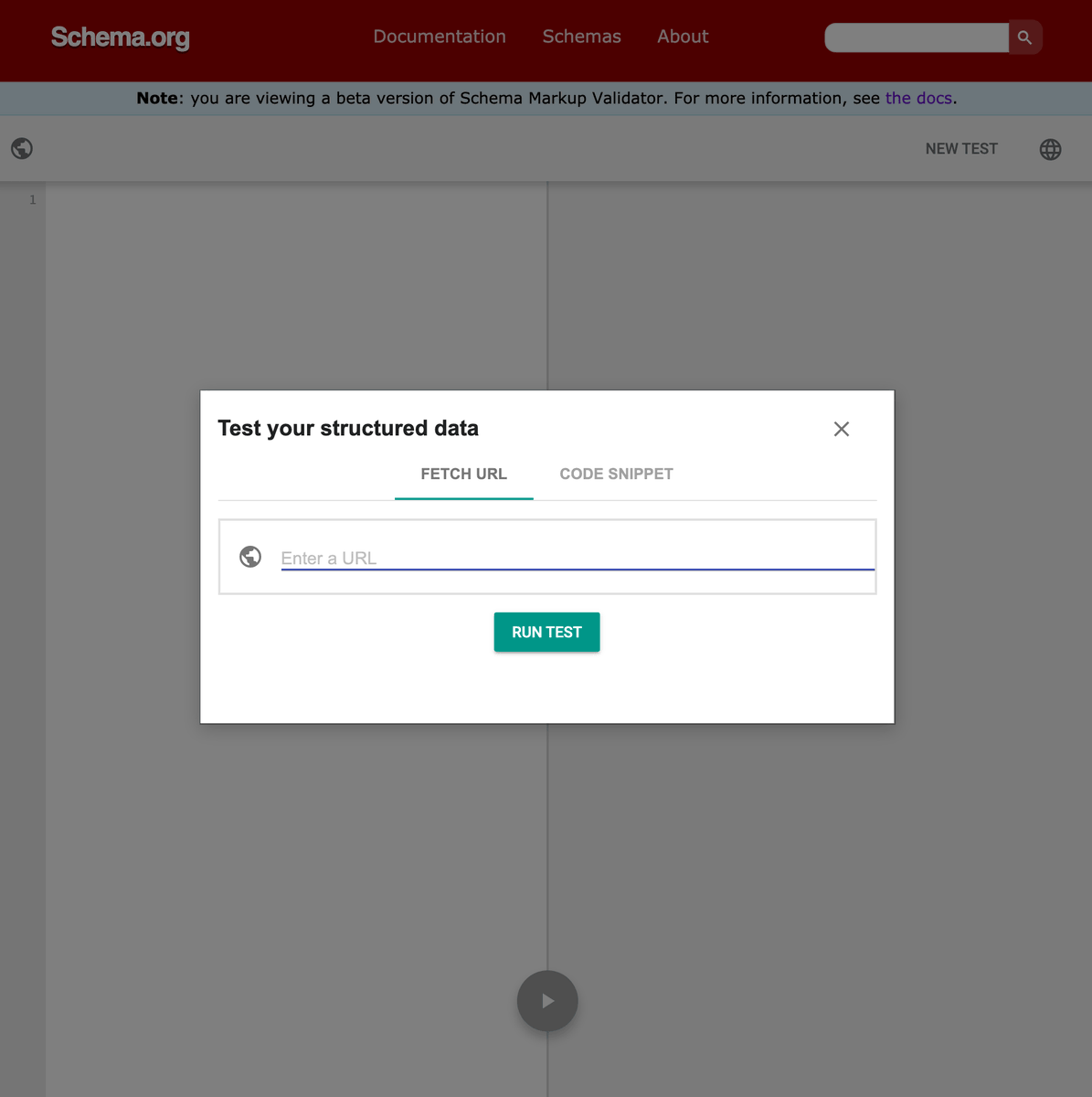The image size is (1092, 1097).
Task: Click the Enter a URL field
Action: pyautogui.click(x=578, y=558)
